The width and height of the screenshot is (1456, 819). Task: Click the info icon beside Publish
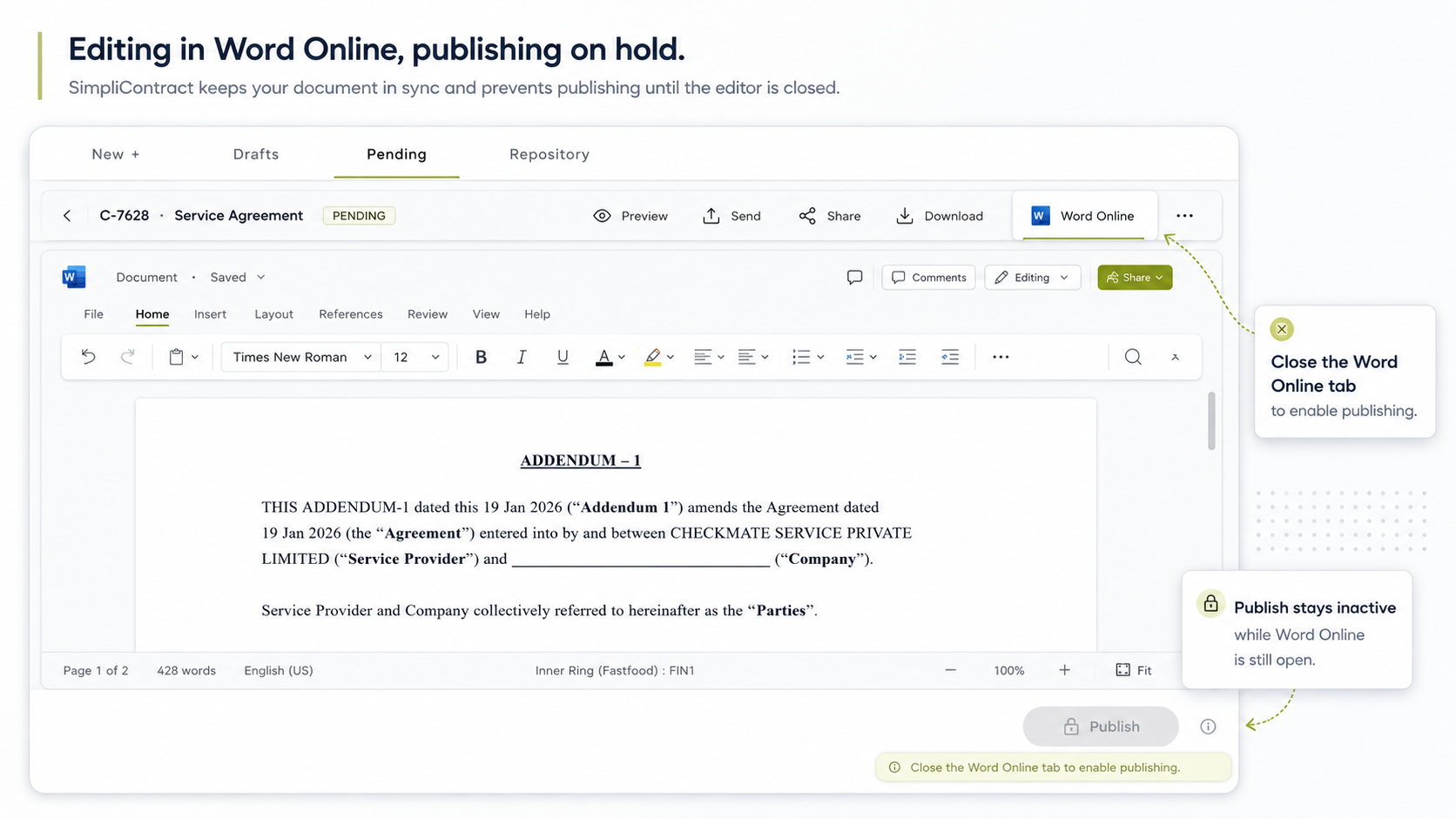pos(1208,727)
